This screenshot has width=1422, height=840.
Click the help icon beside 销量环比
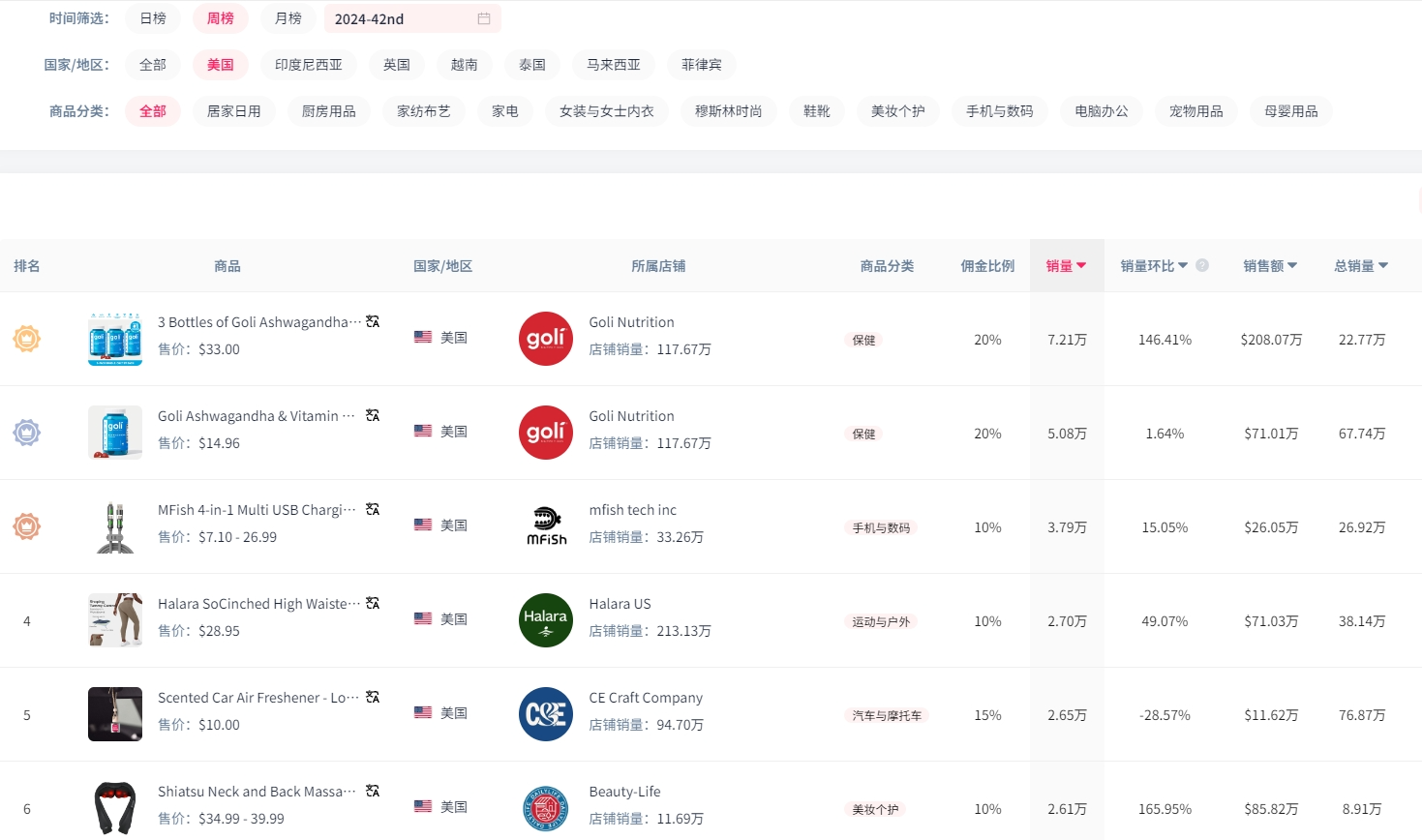click(x=1202, y=265)
